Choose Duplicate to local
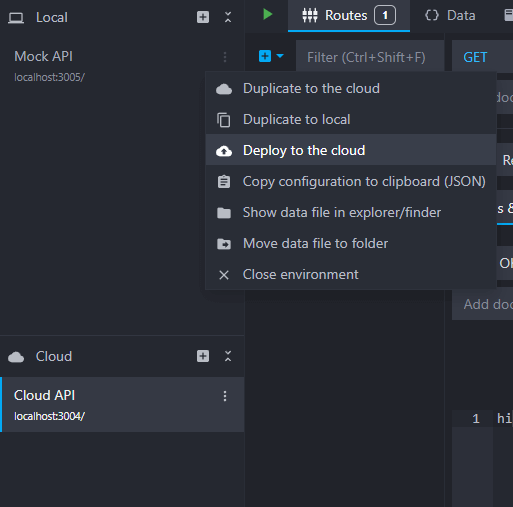 coord(351,119)
